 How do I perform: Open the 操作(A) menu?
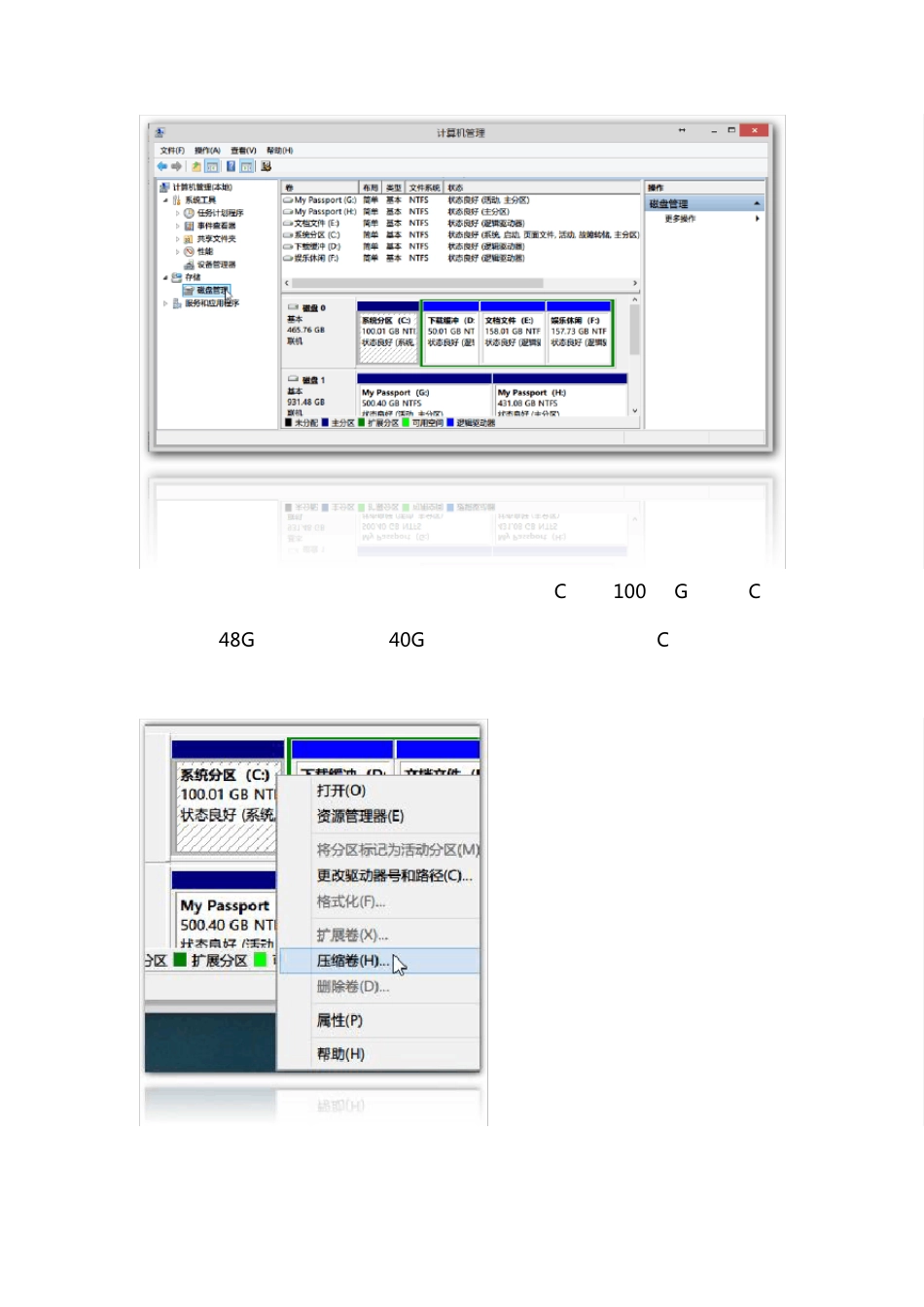(207, 151)
